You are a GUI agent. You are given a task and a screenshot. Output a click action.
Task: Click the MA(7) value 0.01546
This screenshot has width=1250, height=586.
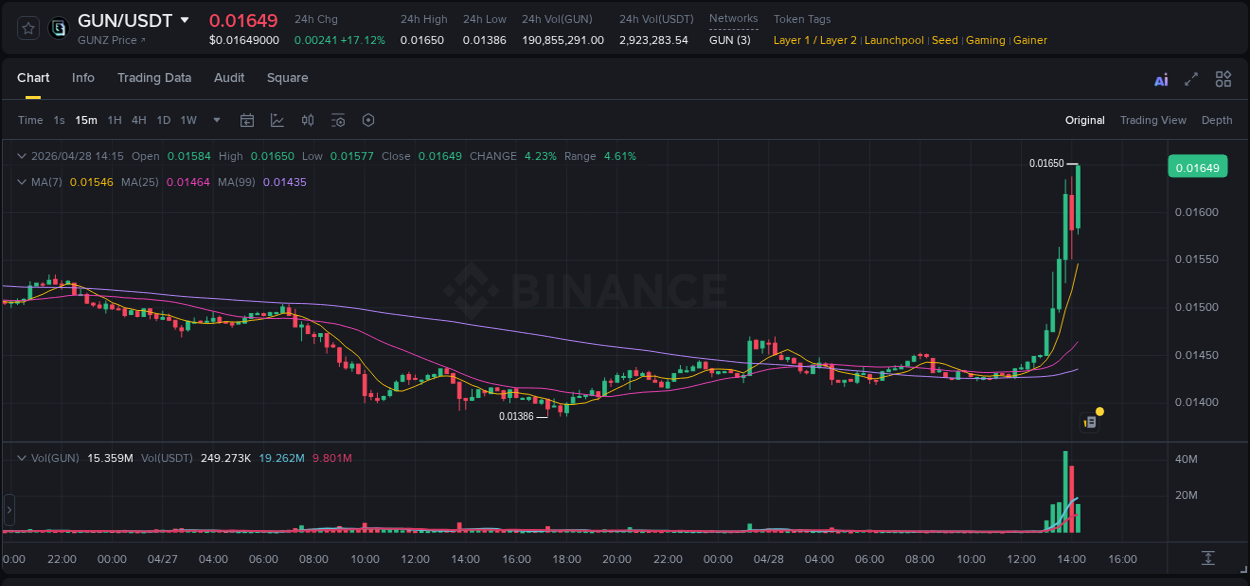coord(91,182)
